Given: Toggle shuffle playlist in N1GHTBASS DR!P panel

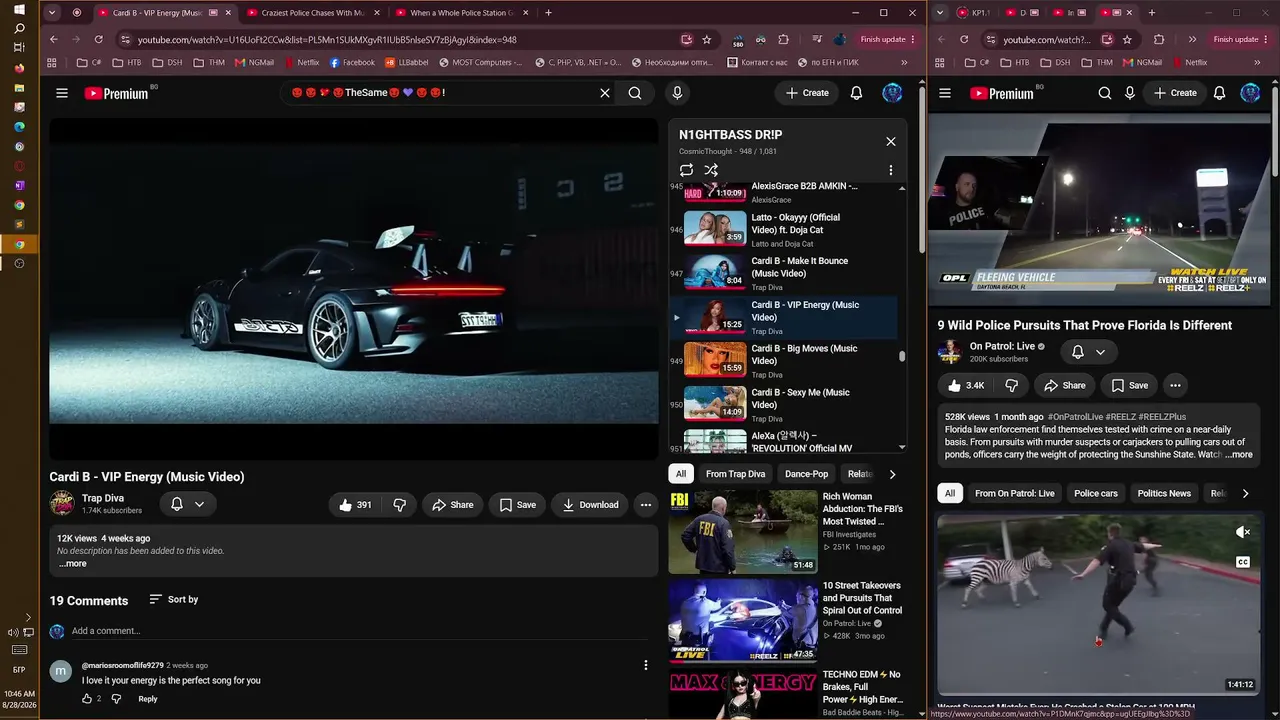Looking at the screenshot, I should [x=711, y=170].
